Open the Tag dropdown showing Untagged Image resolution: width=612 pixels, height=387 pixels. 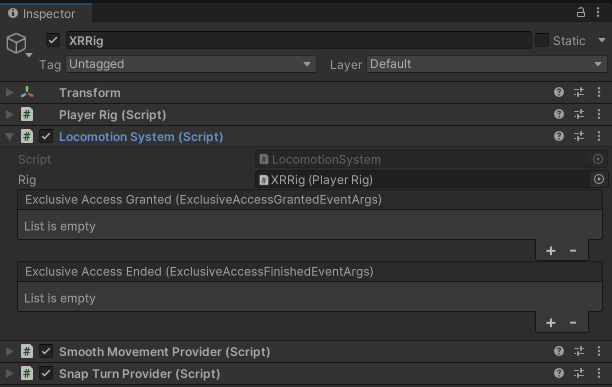pos(191,64)
